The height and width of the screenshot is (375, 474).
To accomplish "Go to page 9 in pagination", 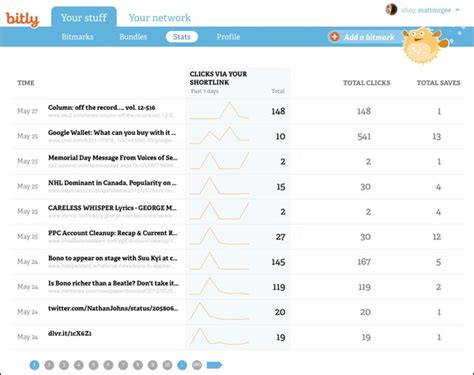I will pyautogui.click(x=152, y=365).
